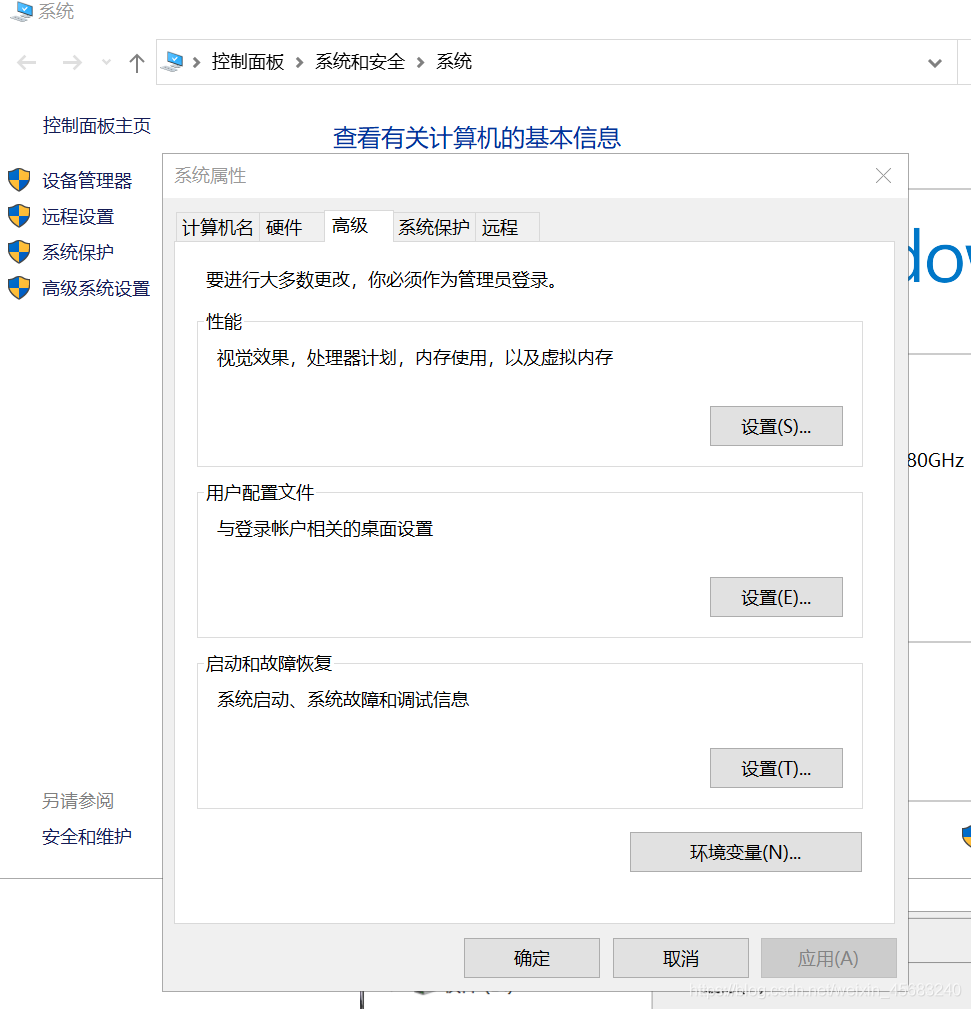Image resolution: width=971 pixels, height=1009 pixels.
Task: Click the system icon in title bar
Action: point(21,11)
